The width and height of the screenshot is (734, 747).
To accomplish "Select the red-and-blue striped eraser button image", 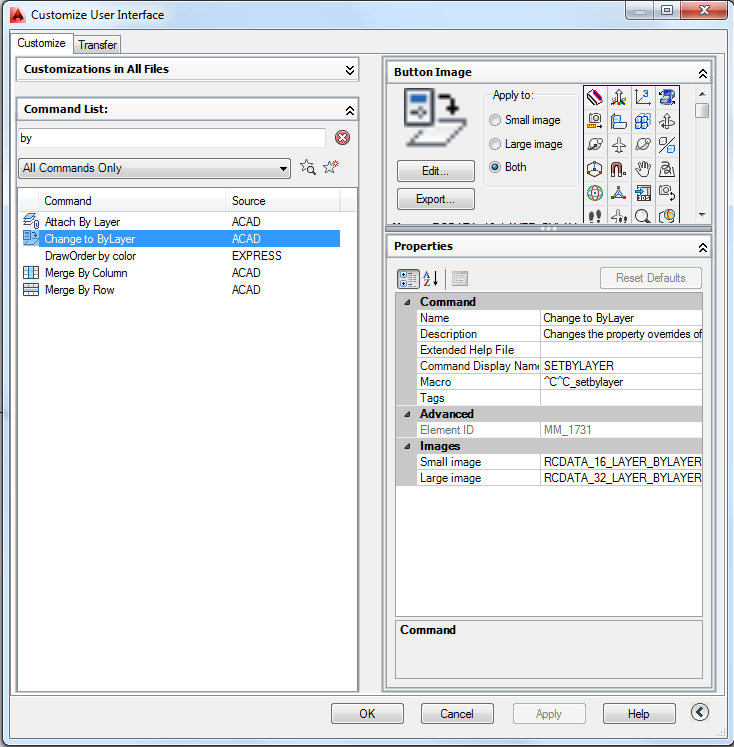I will (595, 98).
